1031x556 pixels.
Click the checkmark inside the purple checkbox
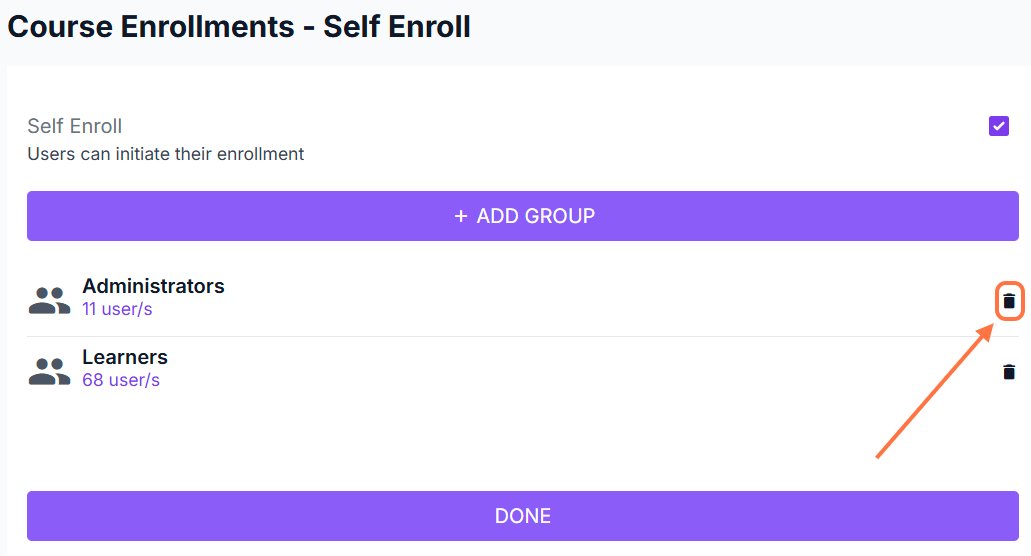tap(998, 126)
